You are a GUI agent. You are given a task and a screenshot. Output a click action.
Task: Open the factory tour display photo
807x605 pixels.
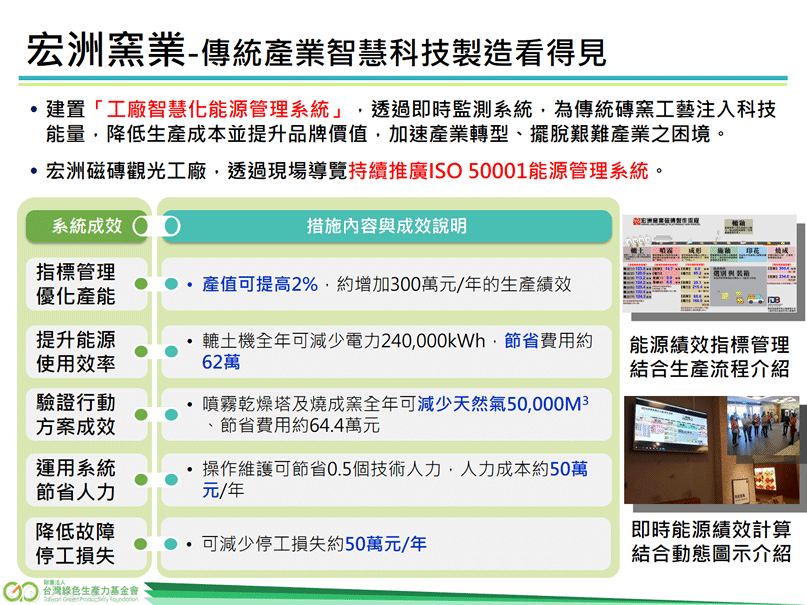click(x=712, y=450)
